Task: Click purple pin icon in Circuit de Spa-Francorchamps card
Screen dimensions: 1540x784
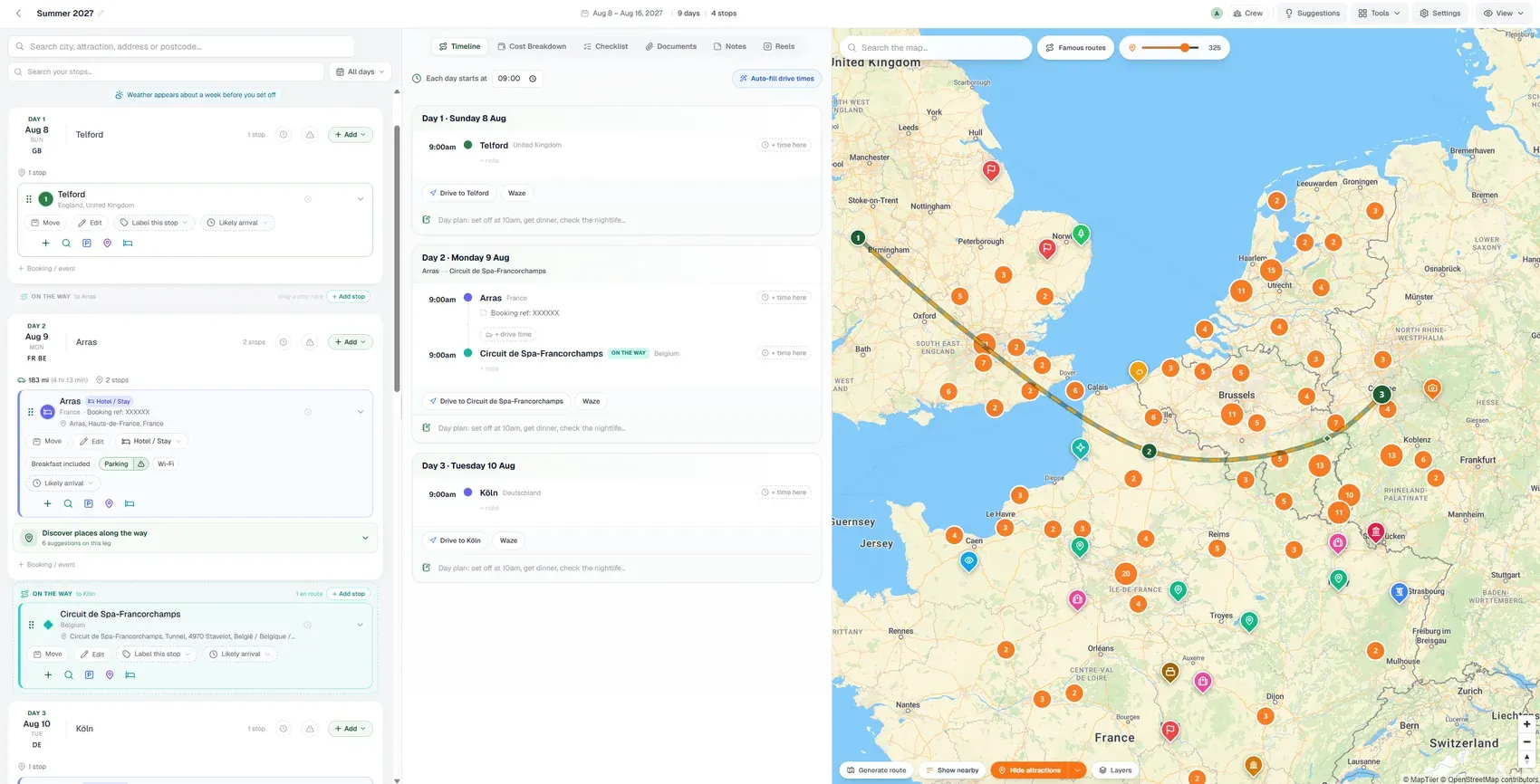Action: click(x=110, y=674)
